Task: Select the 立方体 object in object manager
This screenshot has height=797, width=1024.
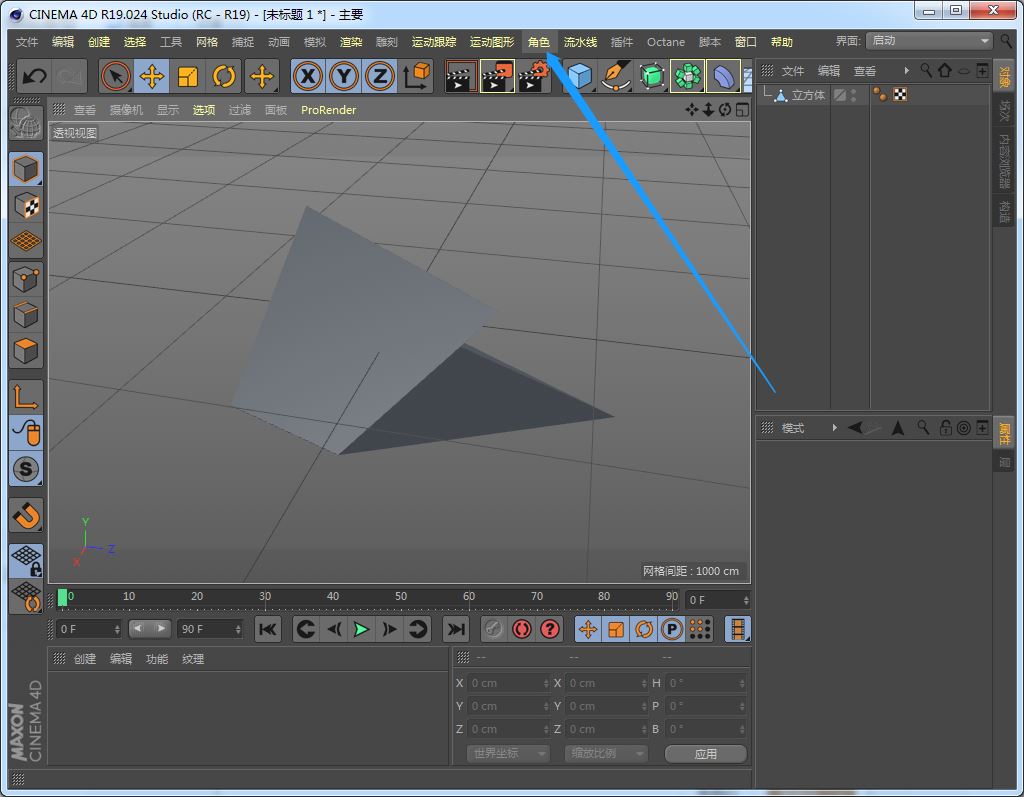Action: (x=808, y=95)
